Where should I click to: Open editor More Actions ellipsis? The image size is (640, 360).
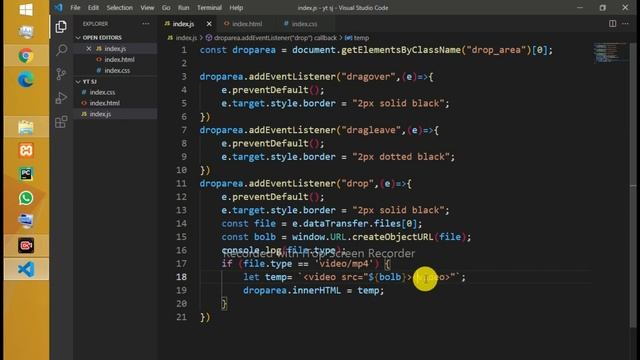[x=625, y=24]
